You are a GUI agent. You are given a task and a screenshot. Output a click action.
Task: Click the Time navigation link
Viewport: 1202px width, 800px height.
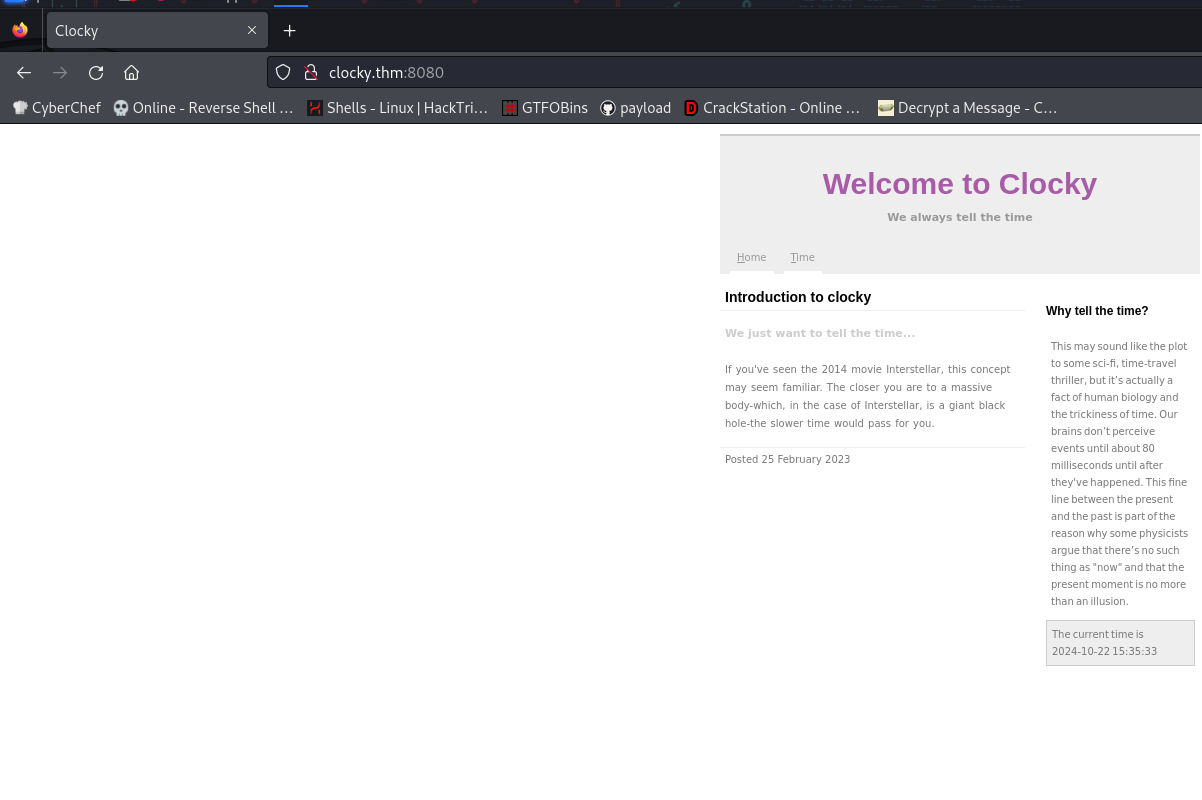pos(802,258)
